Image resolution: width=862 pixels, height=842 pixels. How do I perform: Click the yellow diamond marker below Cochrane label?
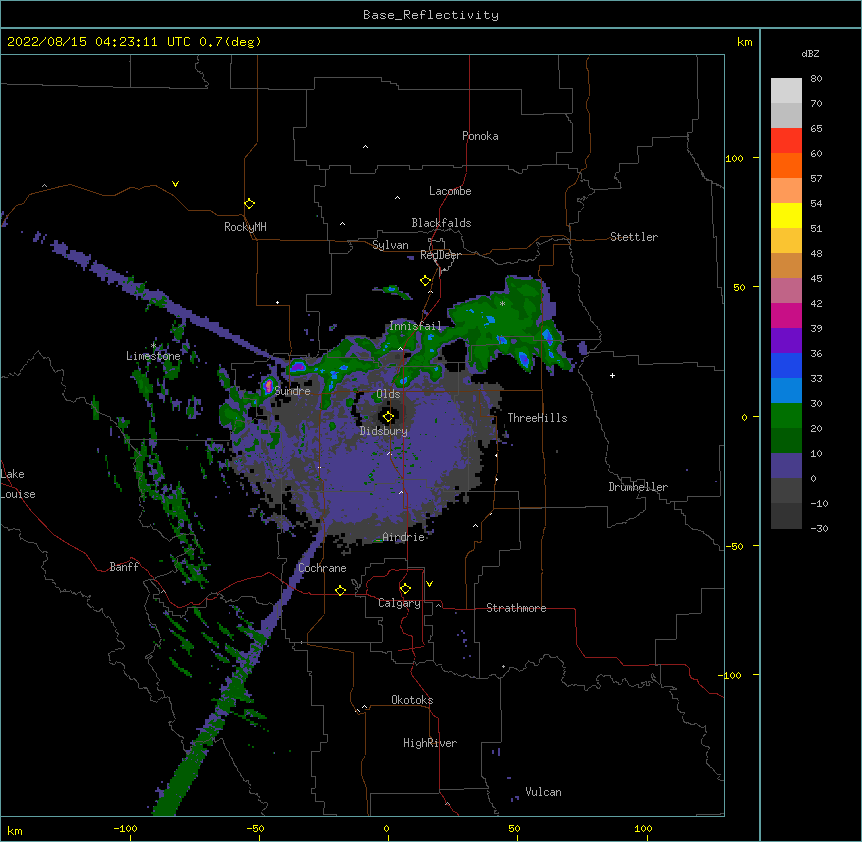[x=340, y=590]
